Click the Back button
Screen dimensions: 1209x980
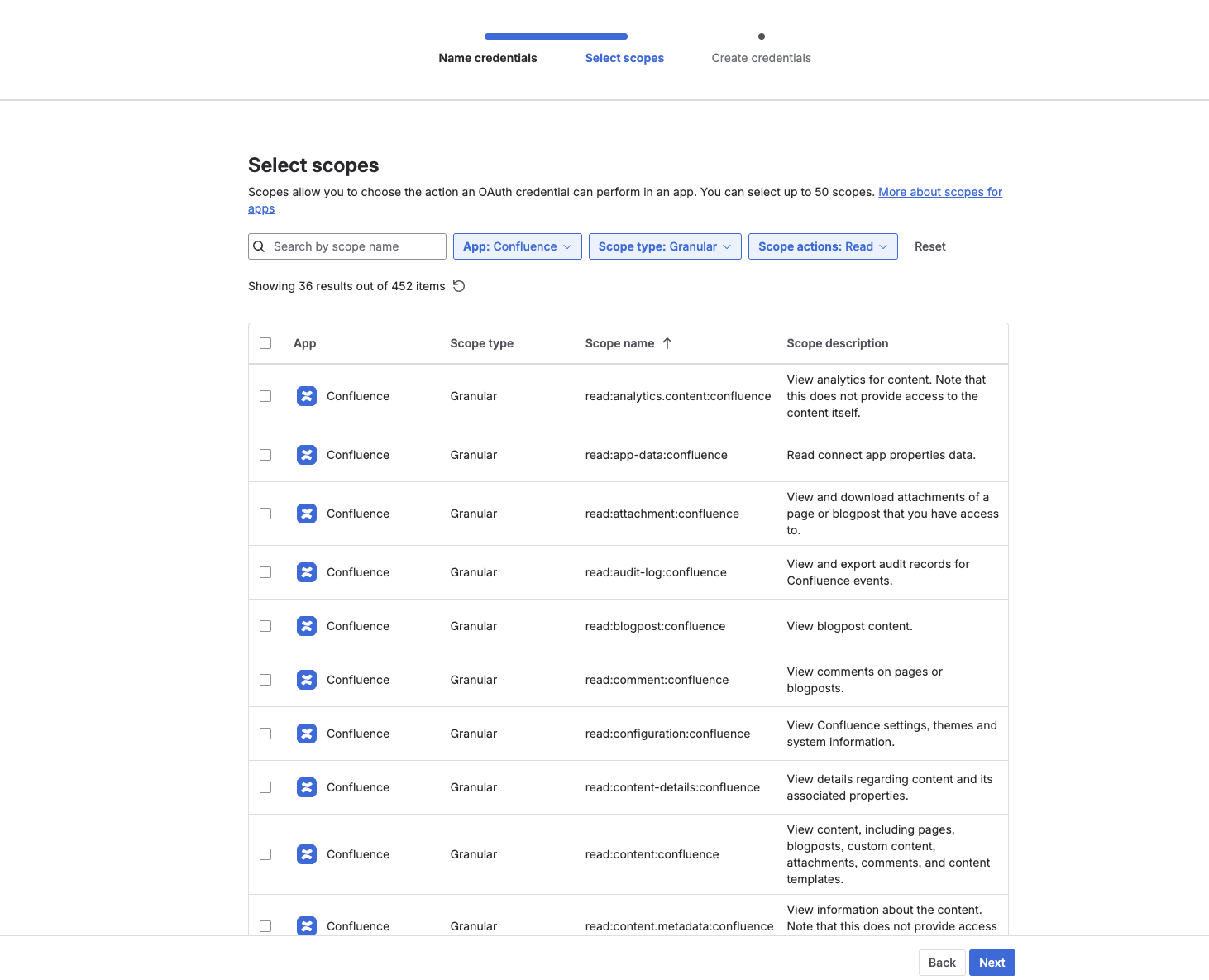(942, 963)
